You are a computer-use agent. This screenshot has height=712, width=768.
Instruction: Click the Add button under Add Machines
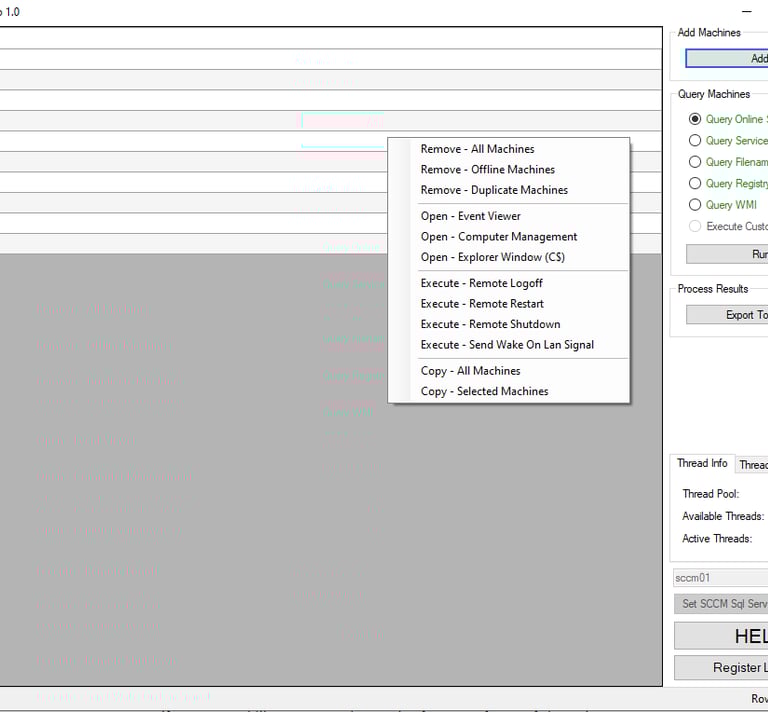point(727,58)
